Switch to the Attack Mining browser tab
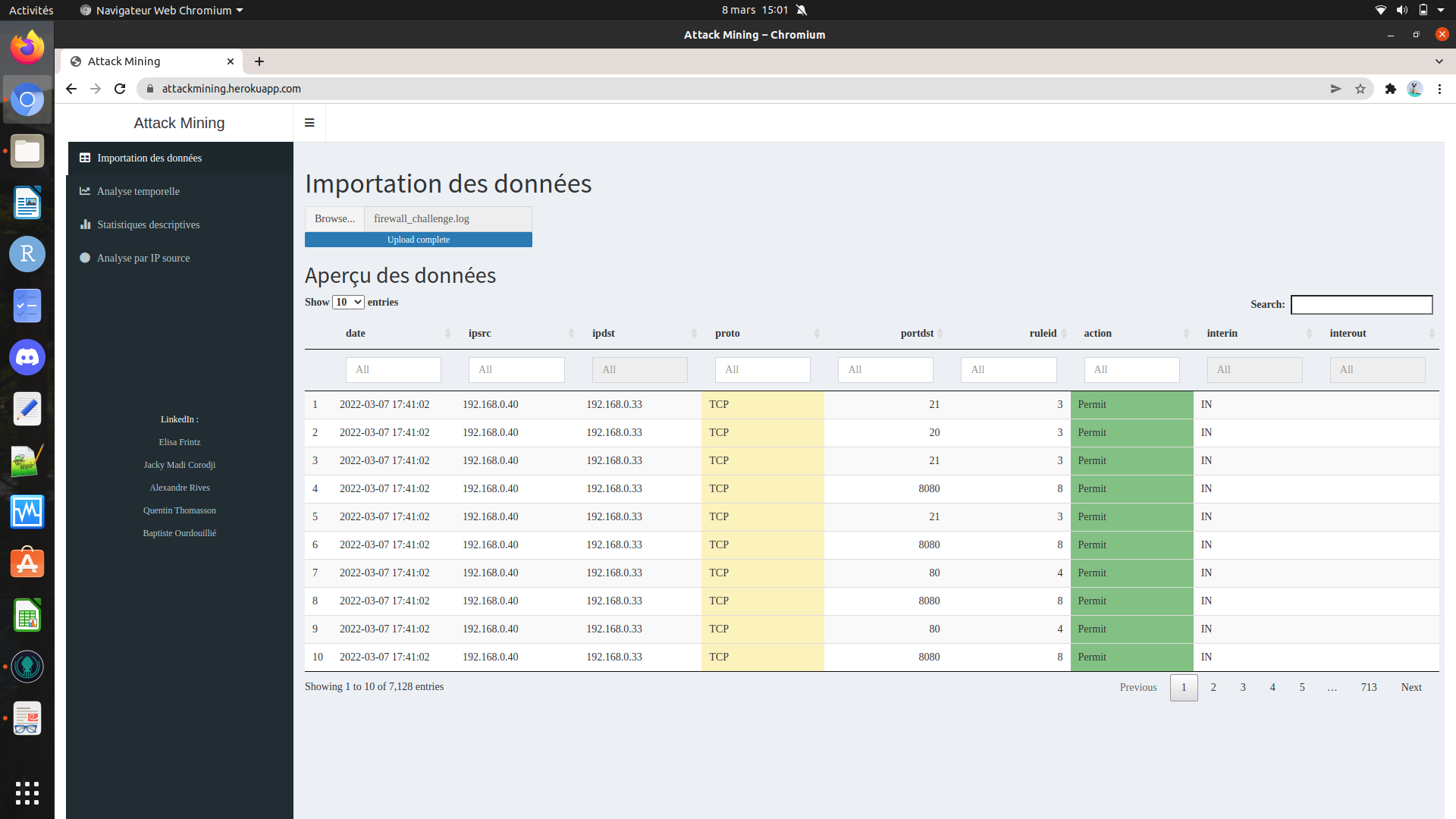The image size is (1456, 819). click(124, 61)
